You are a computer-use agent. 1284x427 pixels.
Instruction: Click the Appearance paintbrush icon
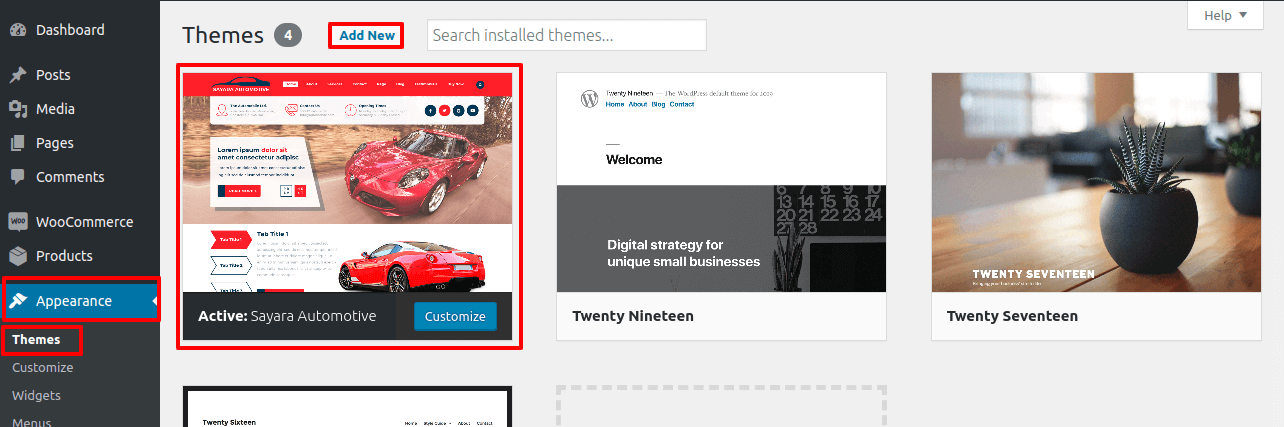(x=17, y=301)
